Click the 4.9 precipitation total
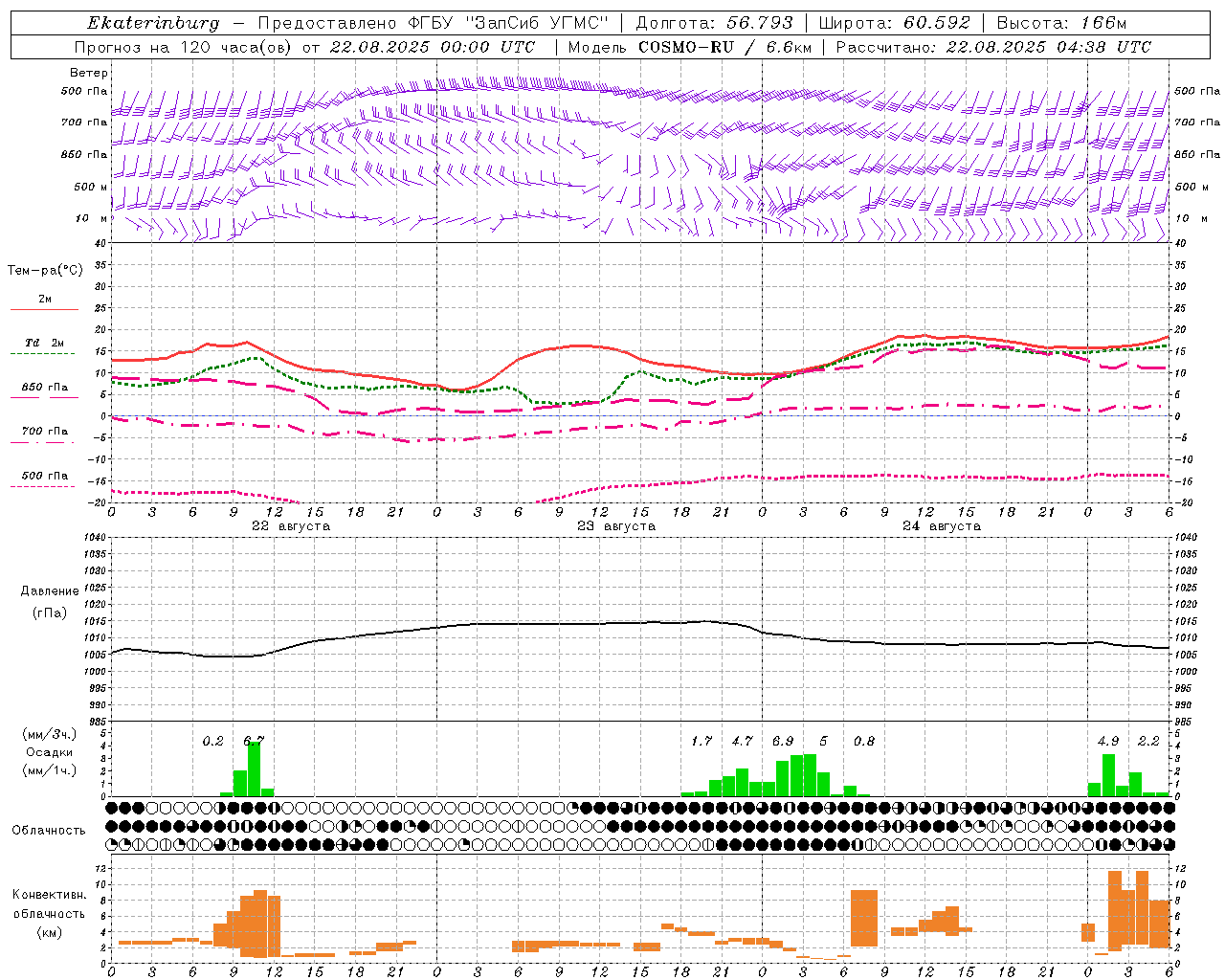Viewport: 1225px width, 980px height. [1108, 741]
